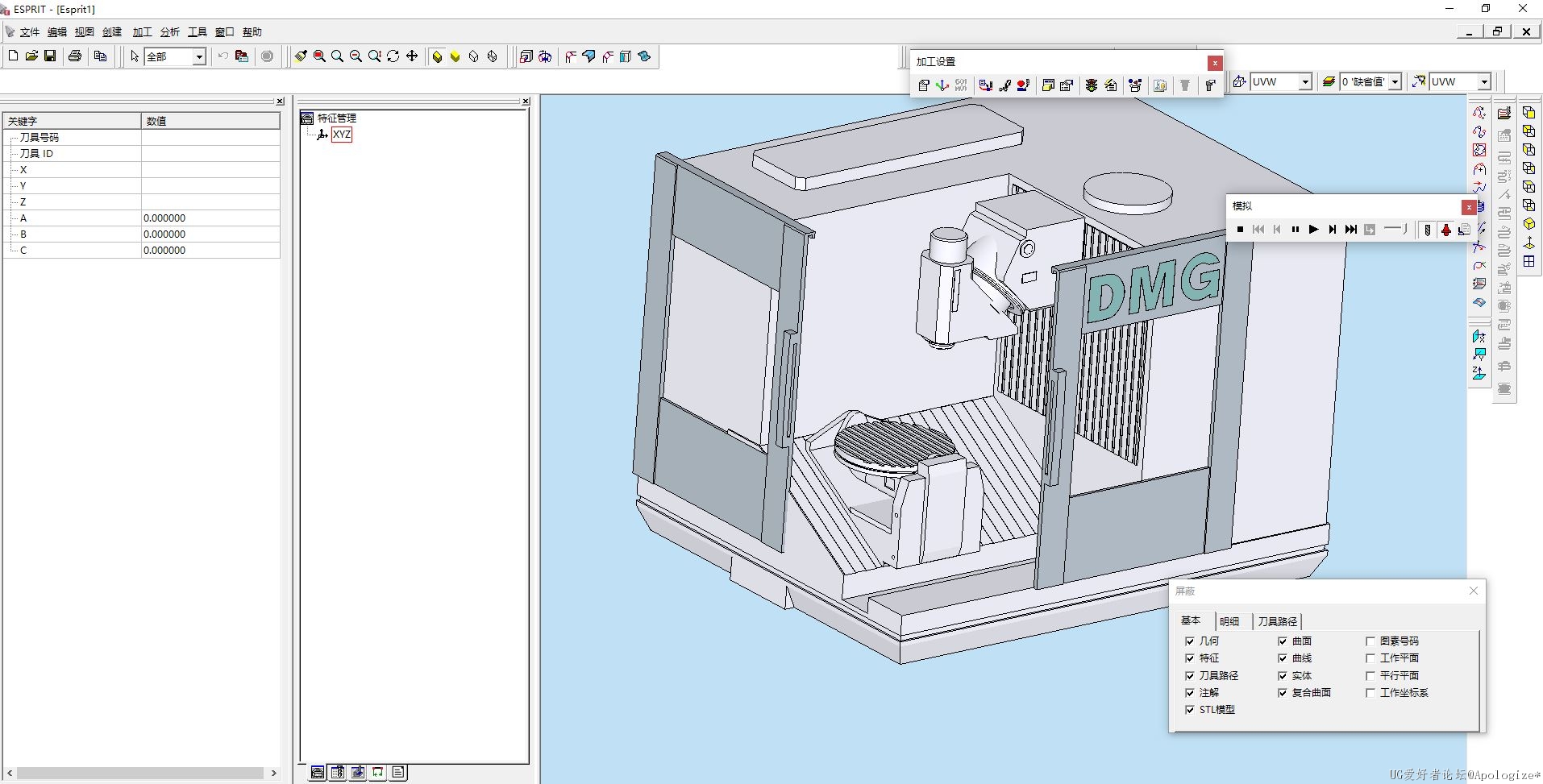1543x784 pixels.
Task: Click the selection arrow cursor icon
Action: [135, 56]
